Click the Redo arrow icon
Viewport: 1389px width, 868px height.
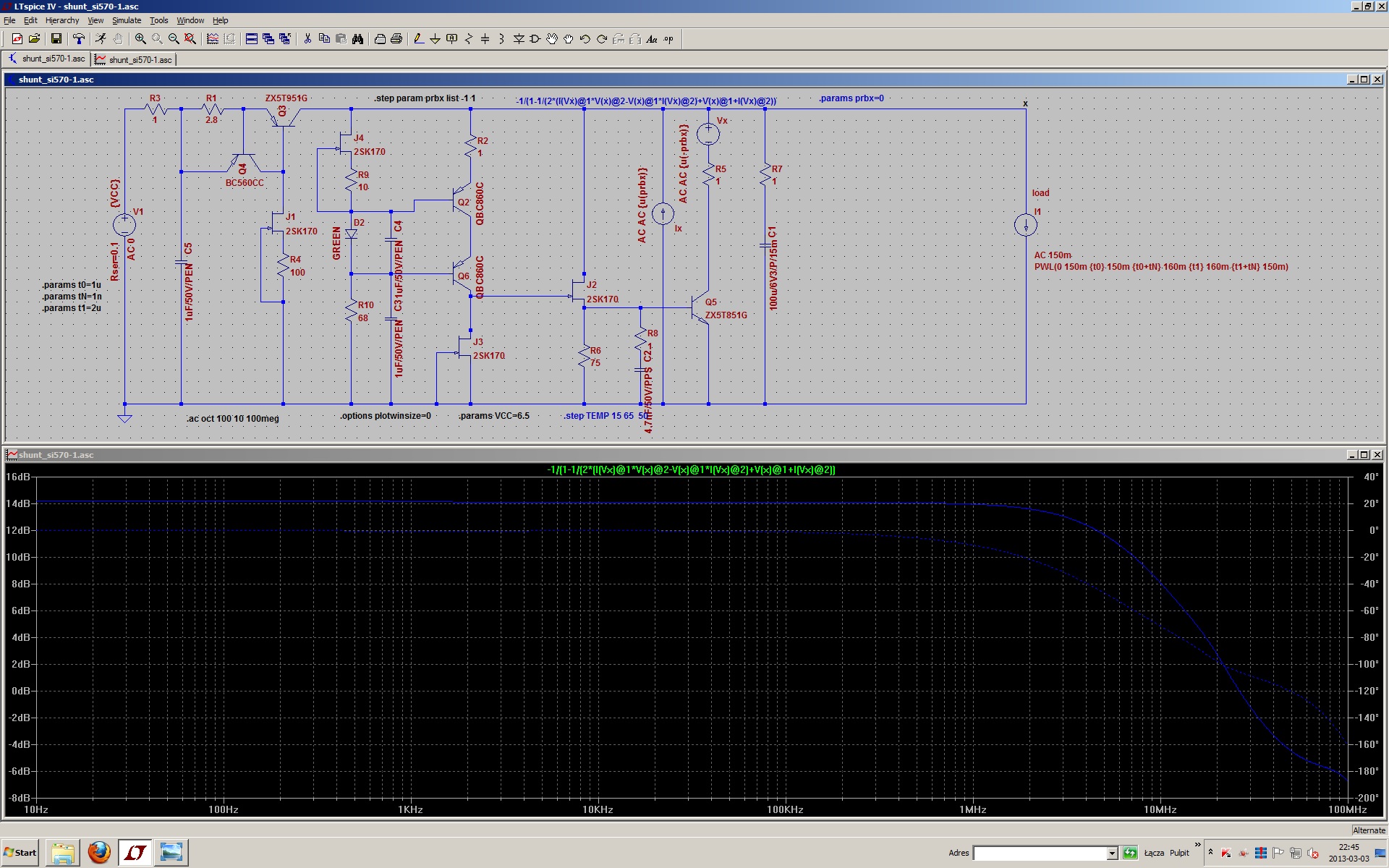coord(602,39)
